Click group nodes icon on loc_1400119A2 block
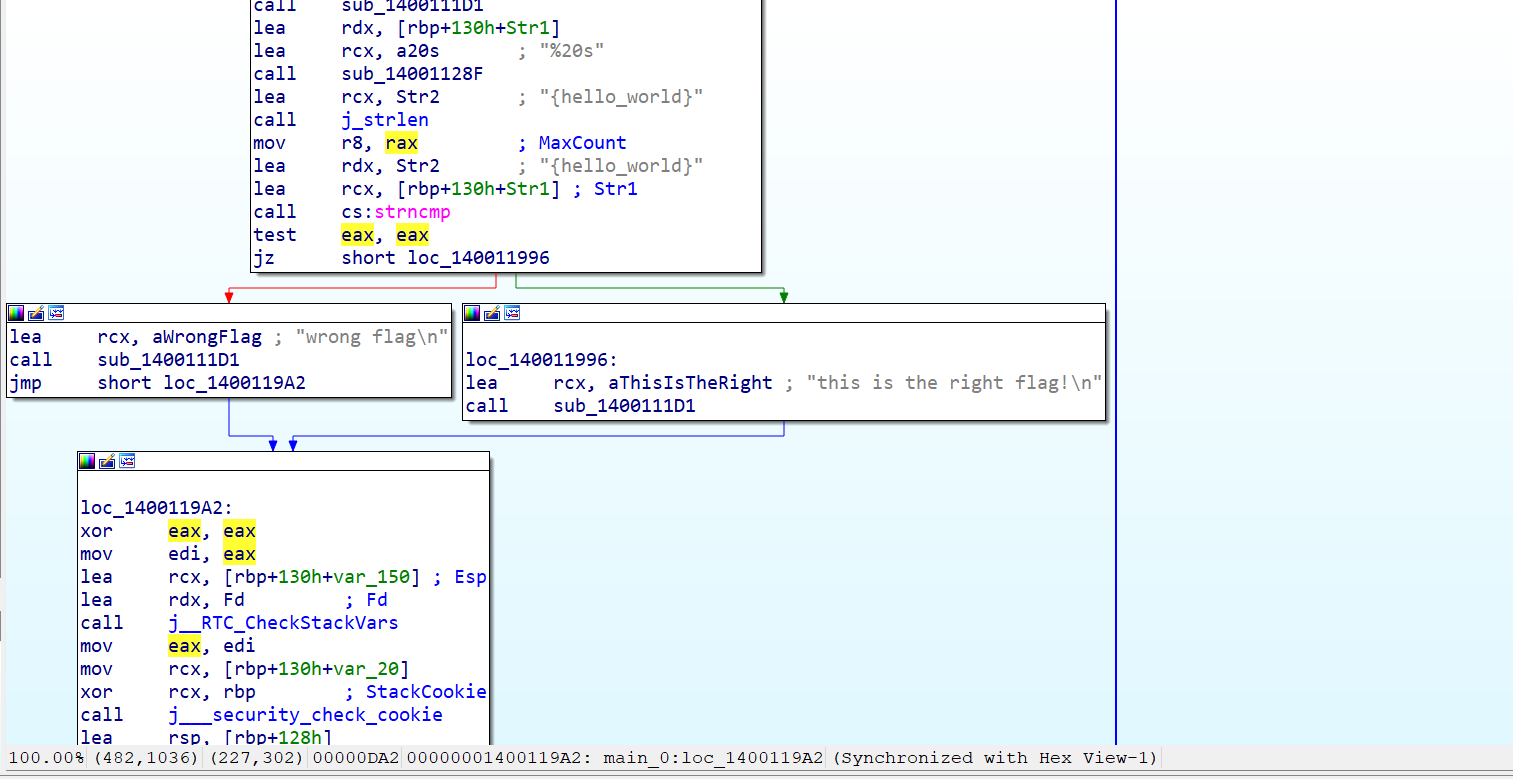The width and height of the screenshot is (1513, 779). coord(127,461)
